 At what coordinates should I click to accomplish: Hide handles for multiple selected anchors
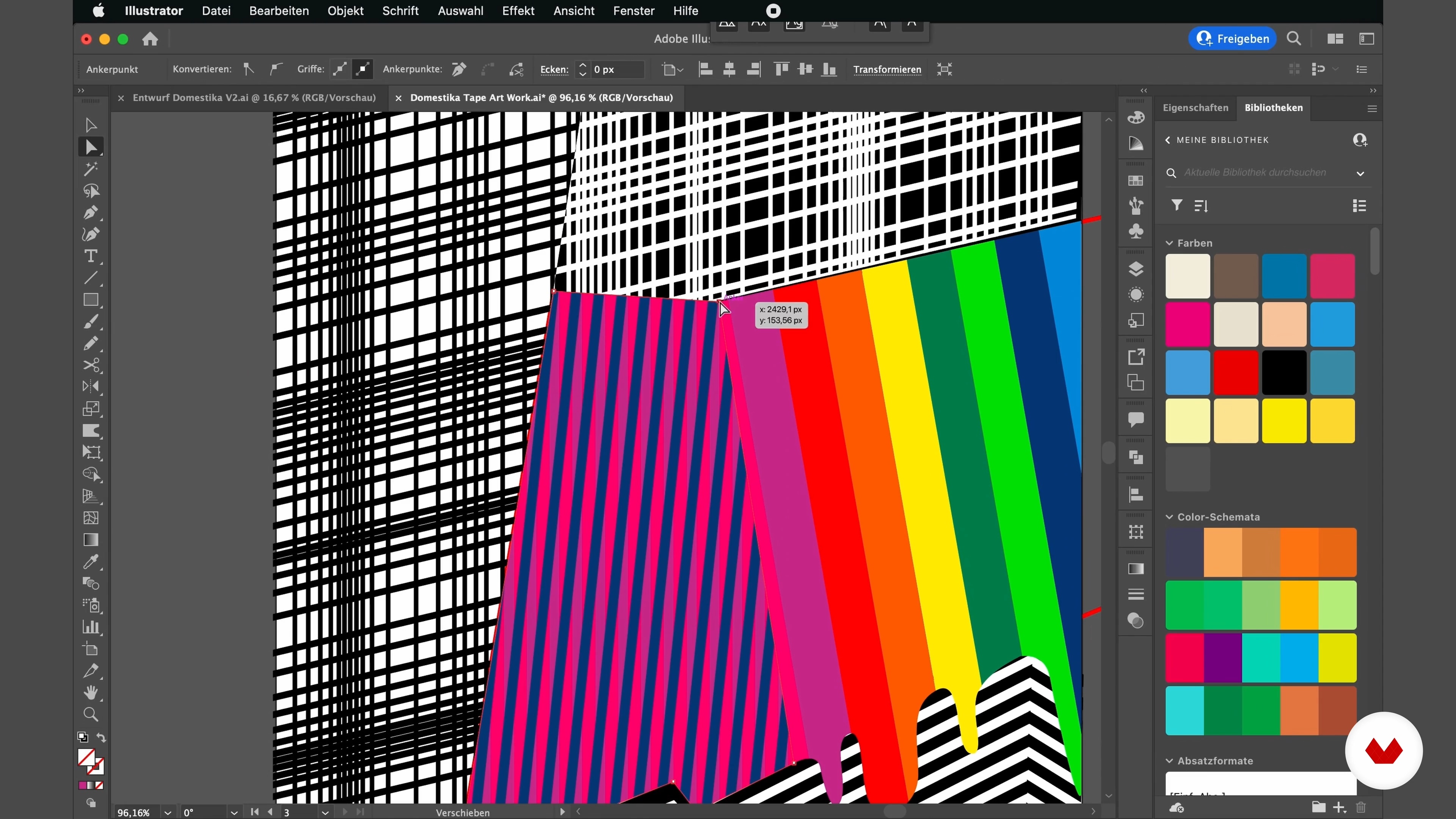pos(362,69)
